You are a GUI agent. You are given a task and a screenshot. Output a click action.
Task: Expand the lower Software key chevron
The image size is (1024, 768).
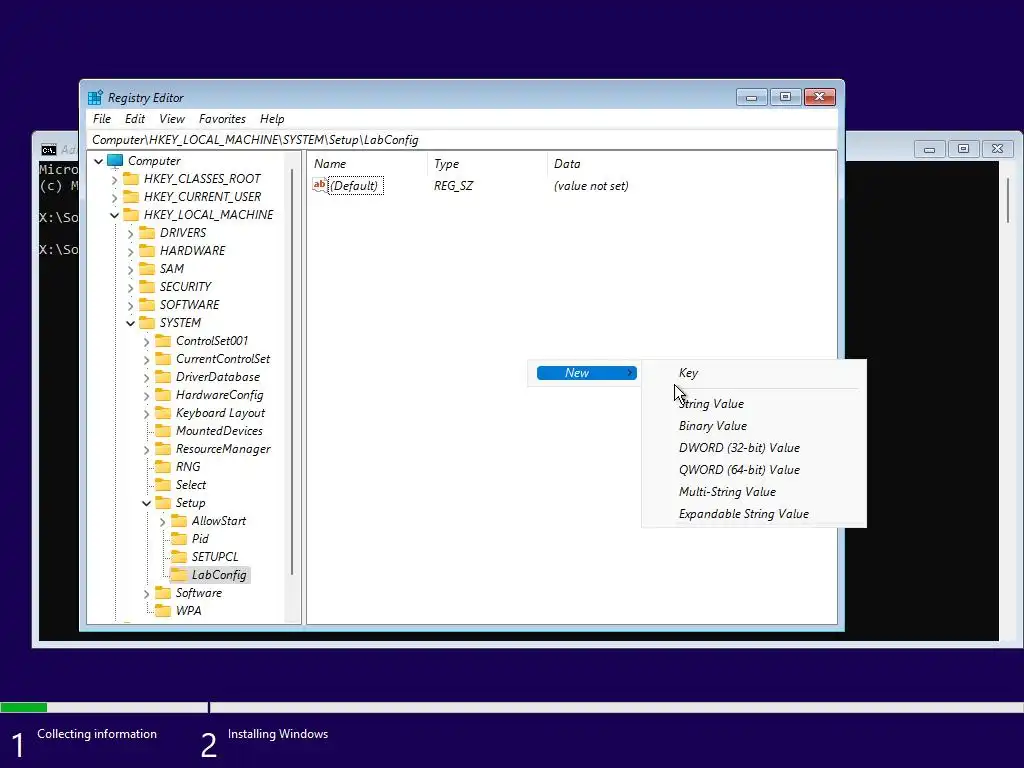(146, 594)
